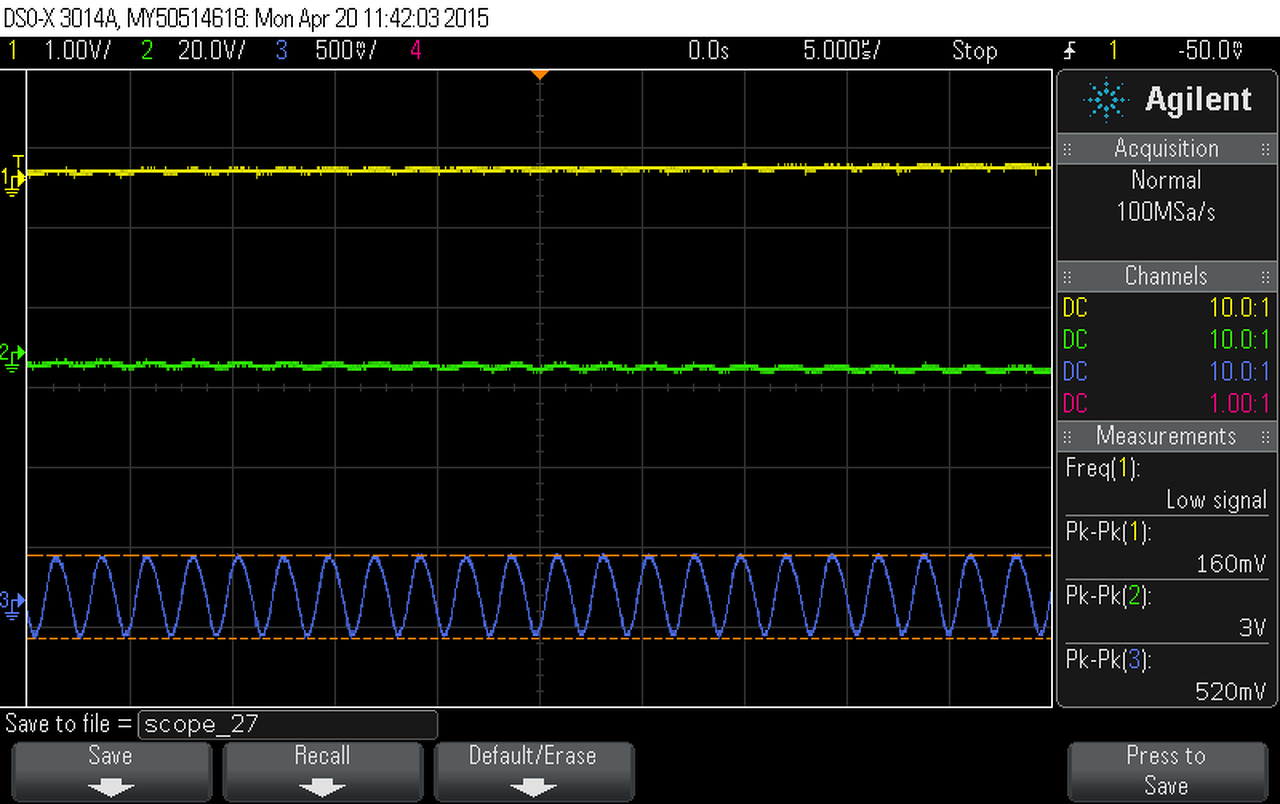Click the Save softkey button
This screenshot has height=804, width=1280.
click(x=110, y=771)
